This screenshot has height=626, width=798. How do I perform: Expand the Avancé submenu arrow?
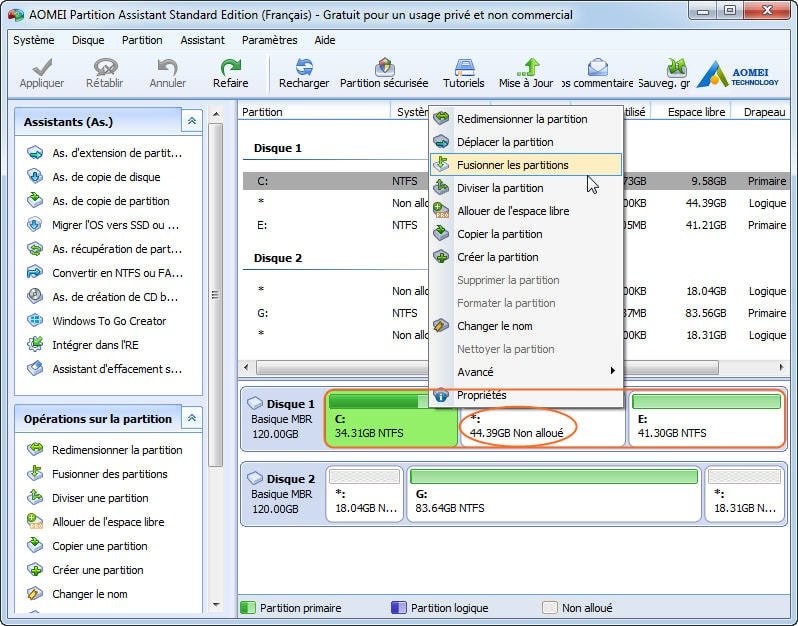pyautogui.click(x=612, y=371)
